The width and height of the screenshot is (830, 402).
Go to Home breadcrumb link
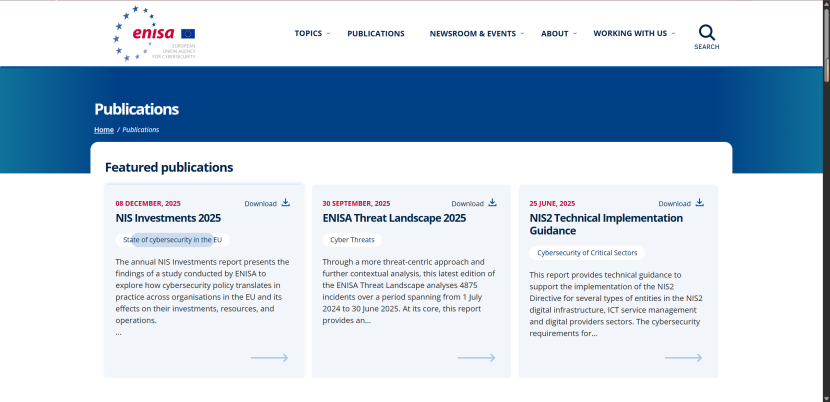[x=104, y=130]
